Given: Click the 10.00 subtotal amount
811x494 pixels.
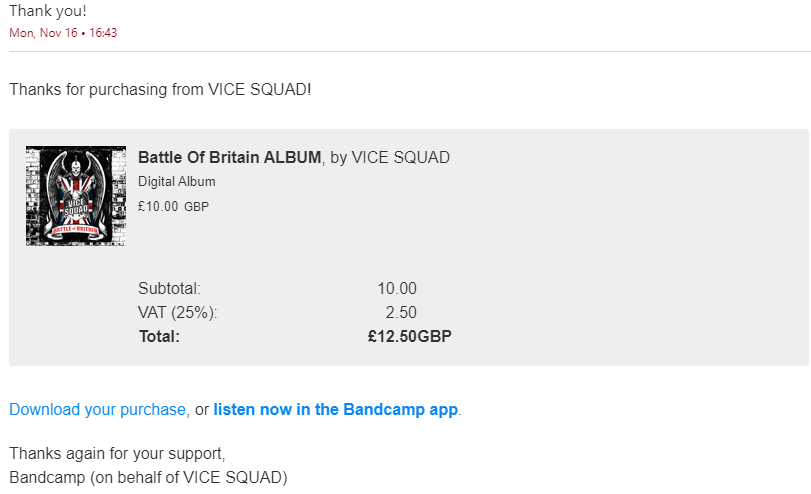Looking at the screenshot, I should point(397,288).
